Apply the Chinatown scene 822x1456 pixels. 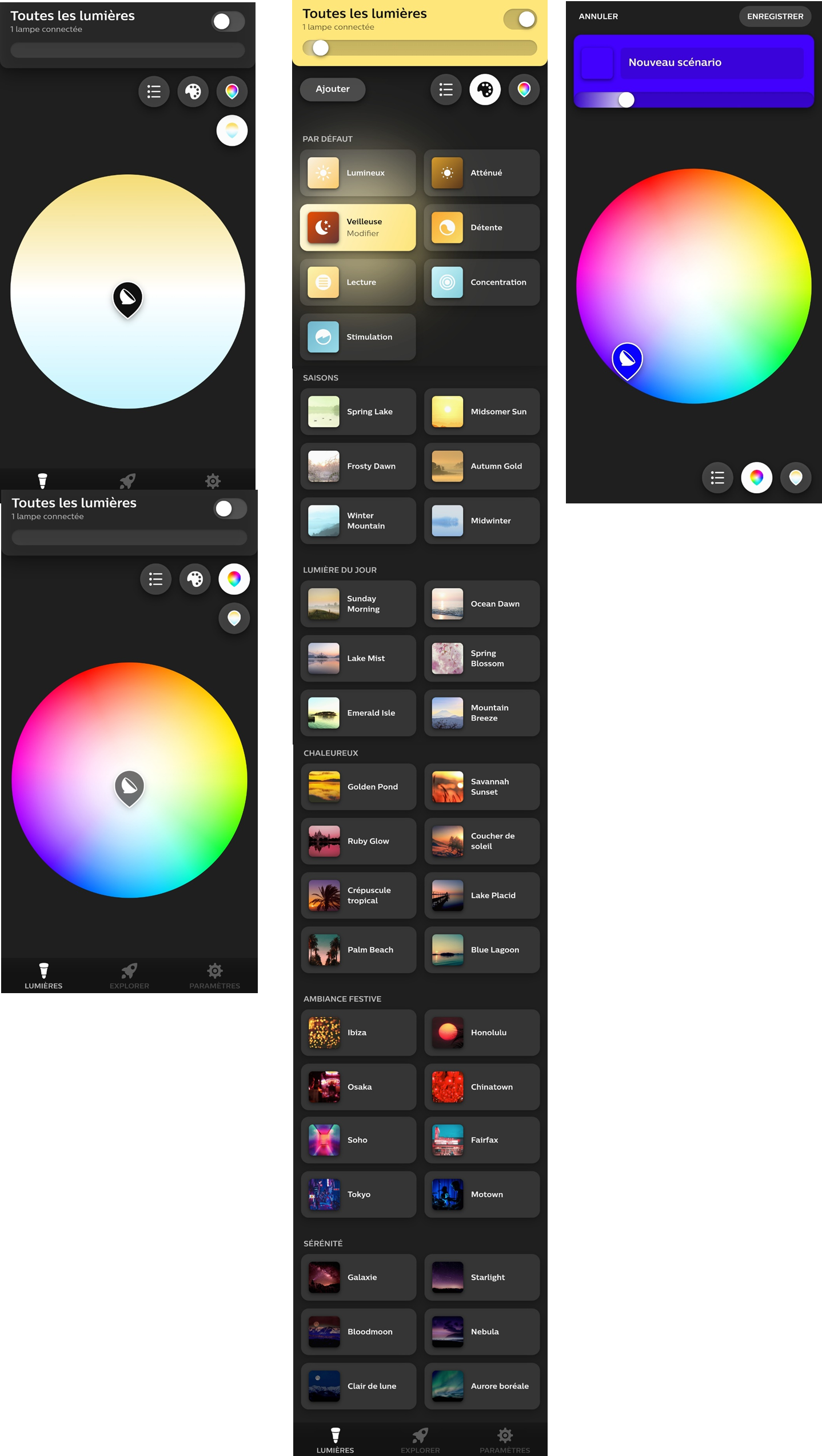(482, 1087)
